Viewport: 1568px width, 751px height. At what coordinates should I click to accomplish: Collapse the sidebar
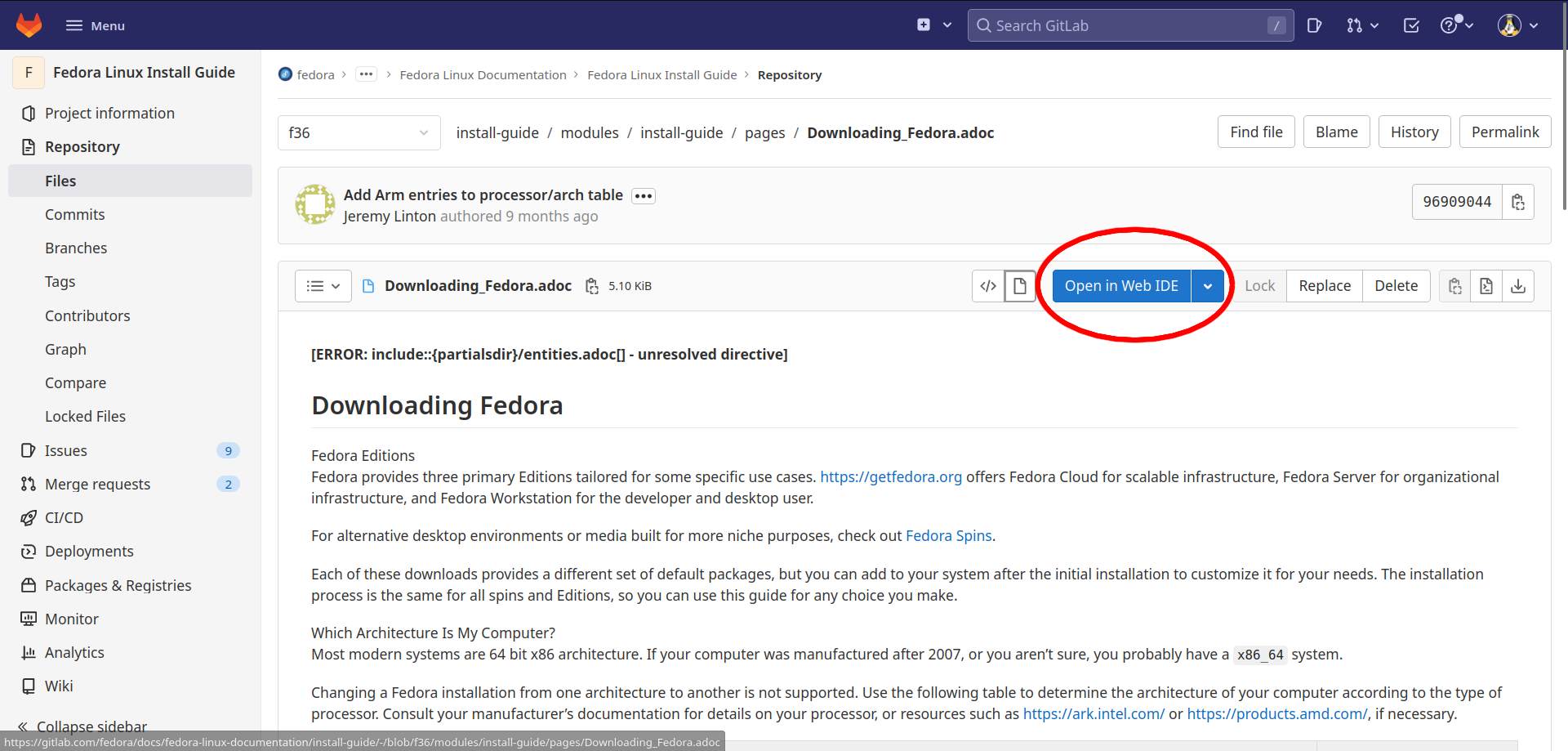click(x=82, y=726)
